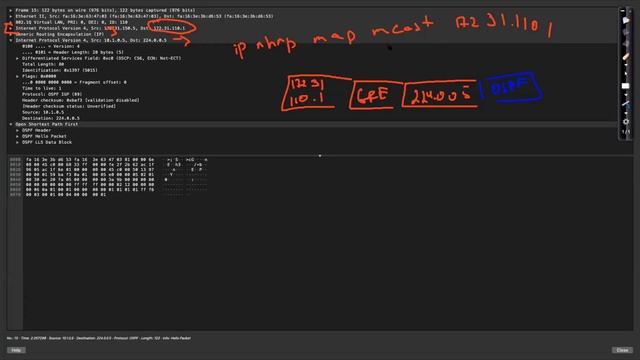
Task: Expand the 802.1Q Virtual LAN row
Action: point(11,22)
